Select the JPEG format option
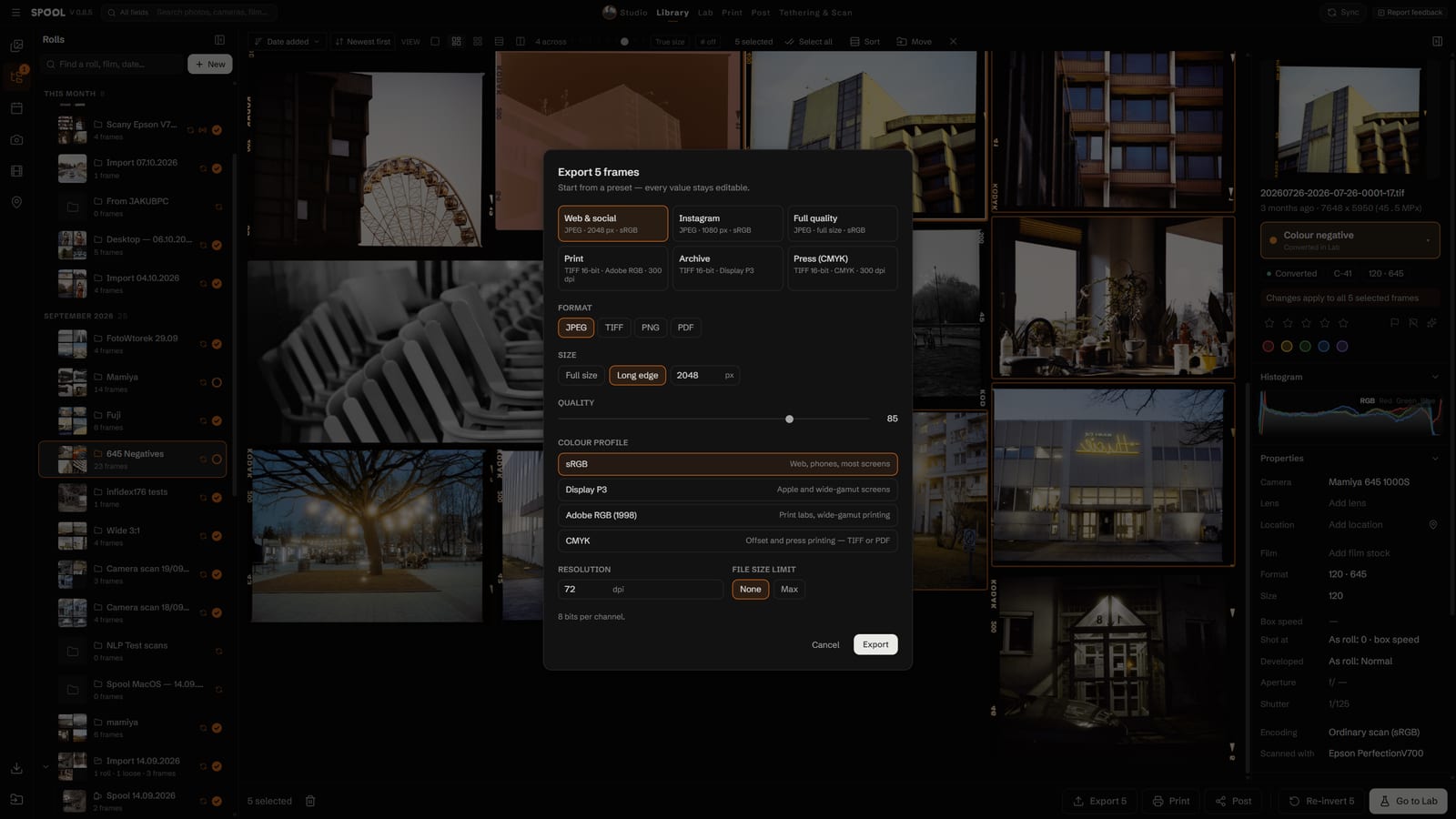This screenshot has width=1456, height=819. click(x=576, y=328)
